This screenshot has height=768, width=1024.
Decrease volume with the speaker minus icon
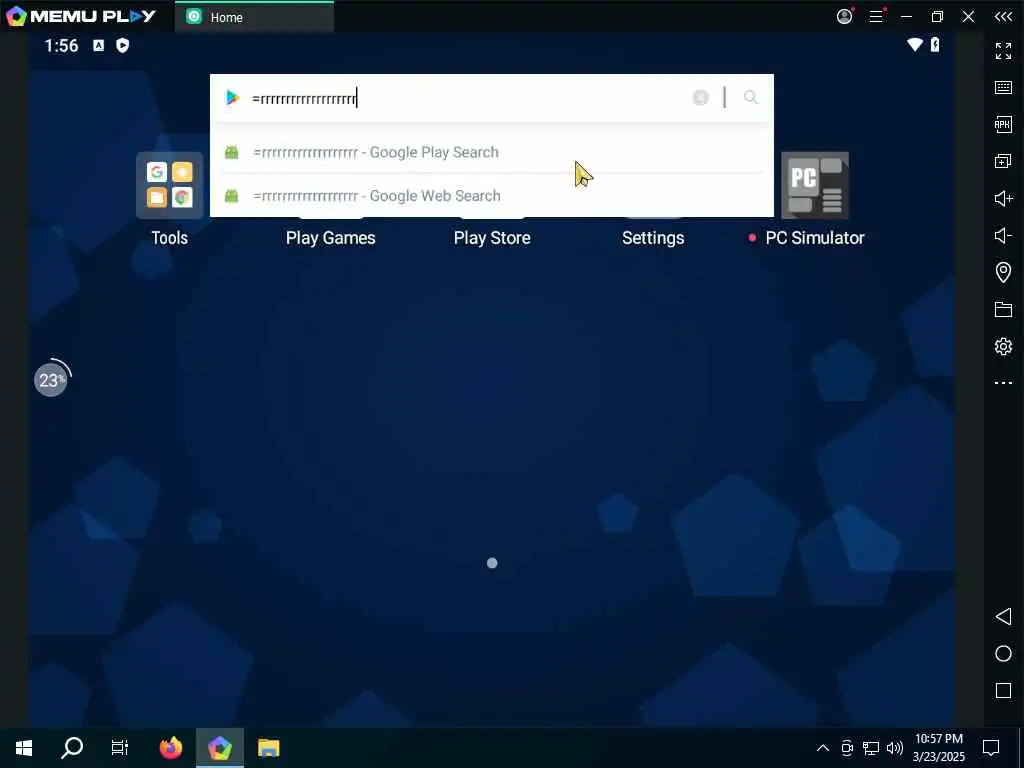pyautogui.click(x=1003, y=235)
